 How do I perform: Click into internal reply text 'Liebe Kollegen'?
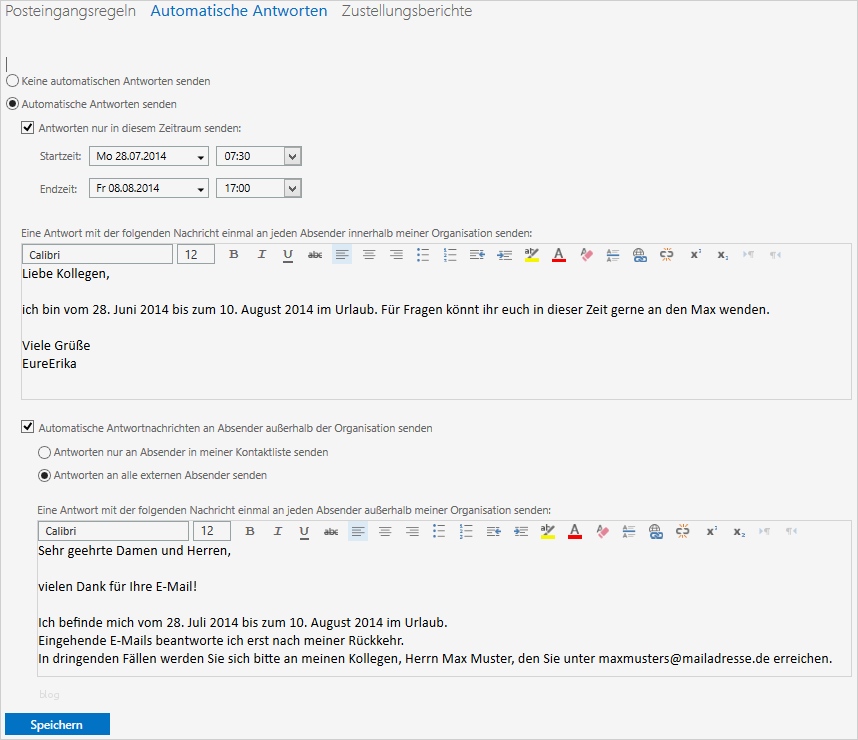66,274
